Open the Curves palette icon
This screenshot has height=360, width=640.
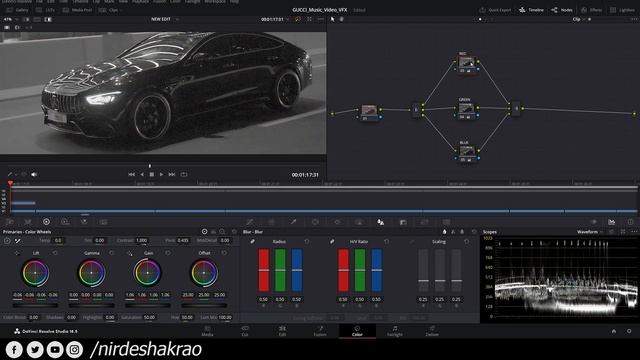click(x=249, y=222)
